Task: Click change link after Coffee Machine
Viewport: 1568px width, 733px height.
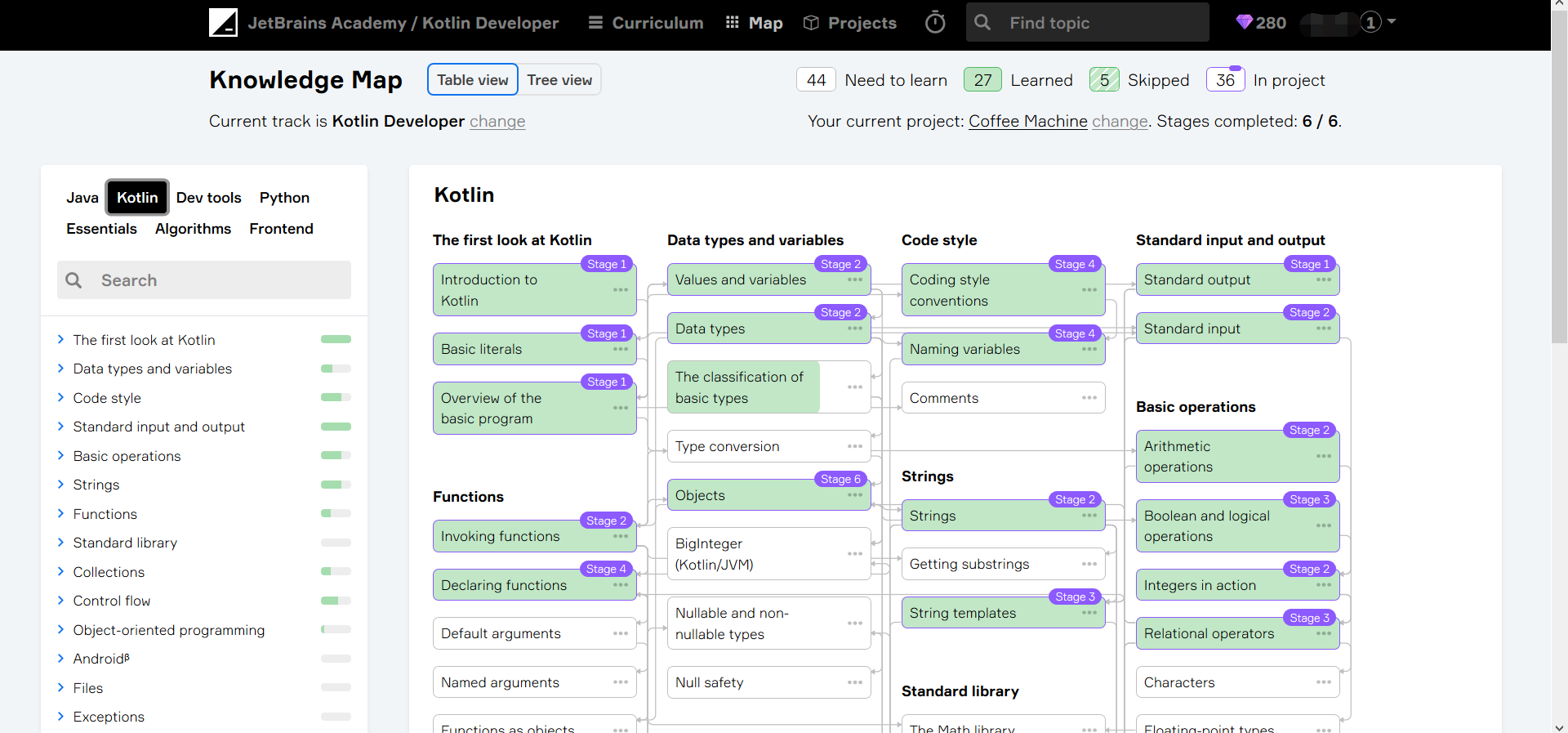Action: [1120, 121]
